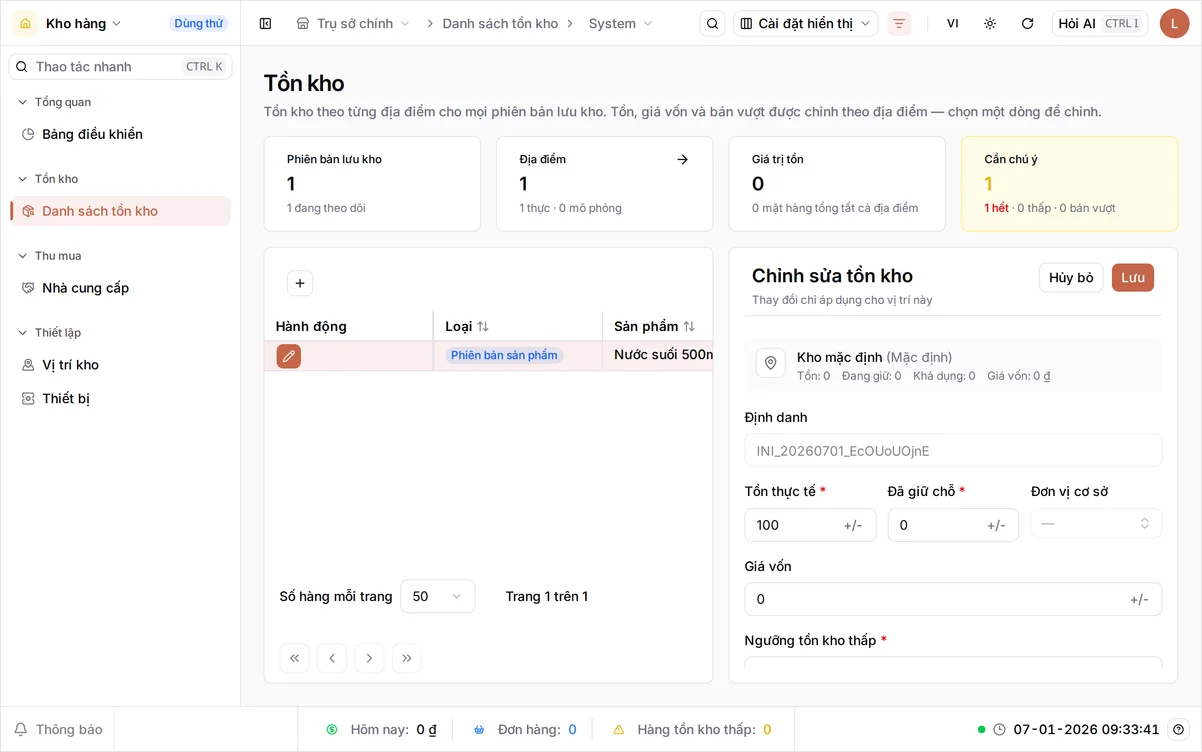Click the arrow icon on Địa điểm card
Viewport: 1202px width, 752px height.
682,159
